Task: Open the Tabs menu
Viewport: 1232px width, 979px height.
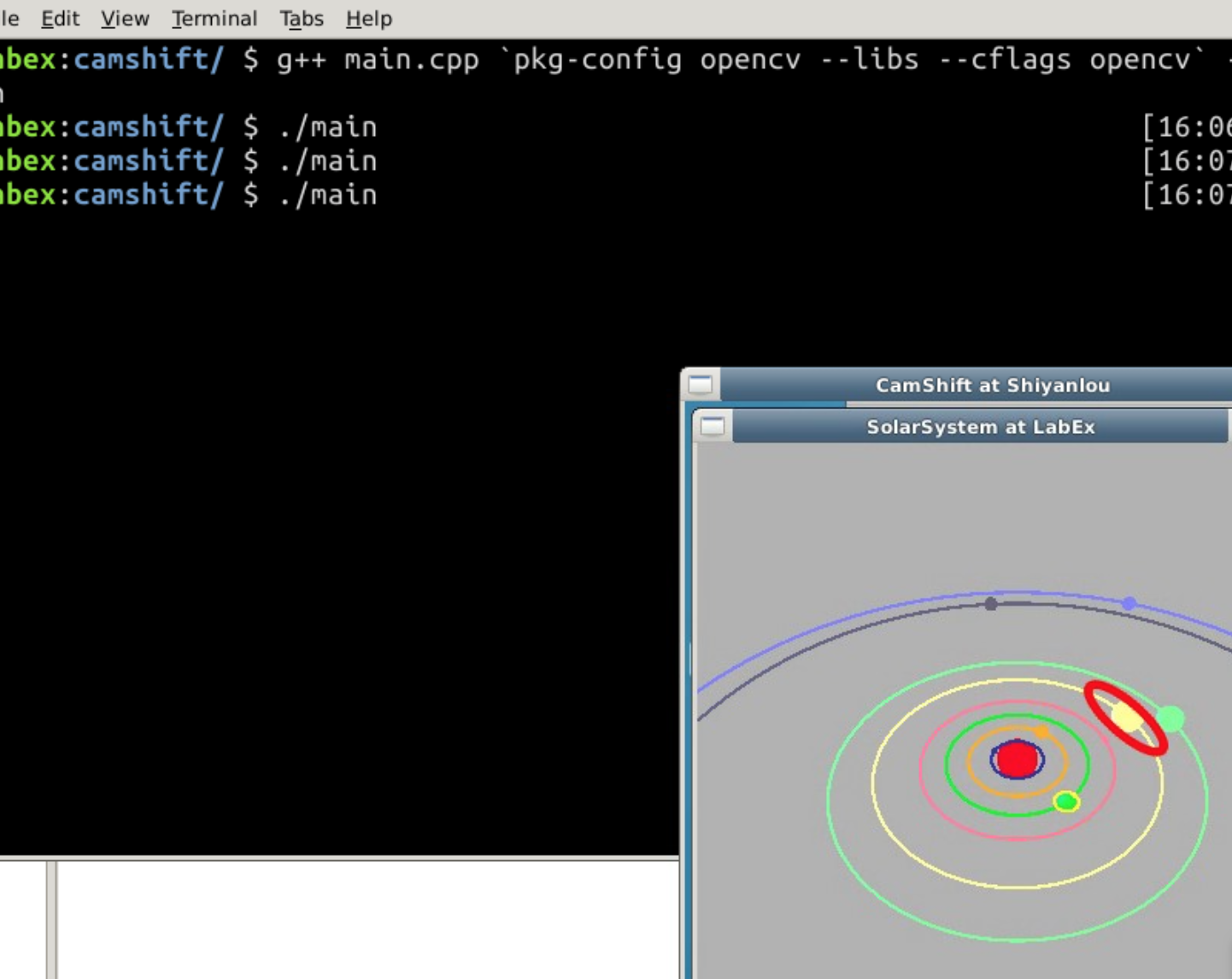Action: coord(301,19)
